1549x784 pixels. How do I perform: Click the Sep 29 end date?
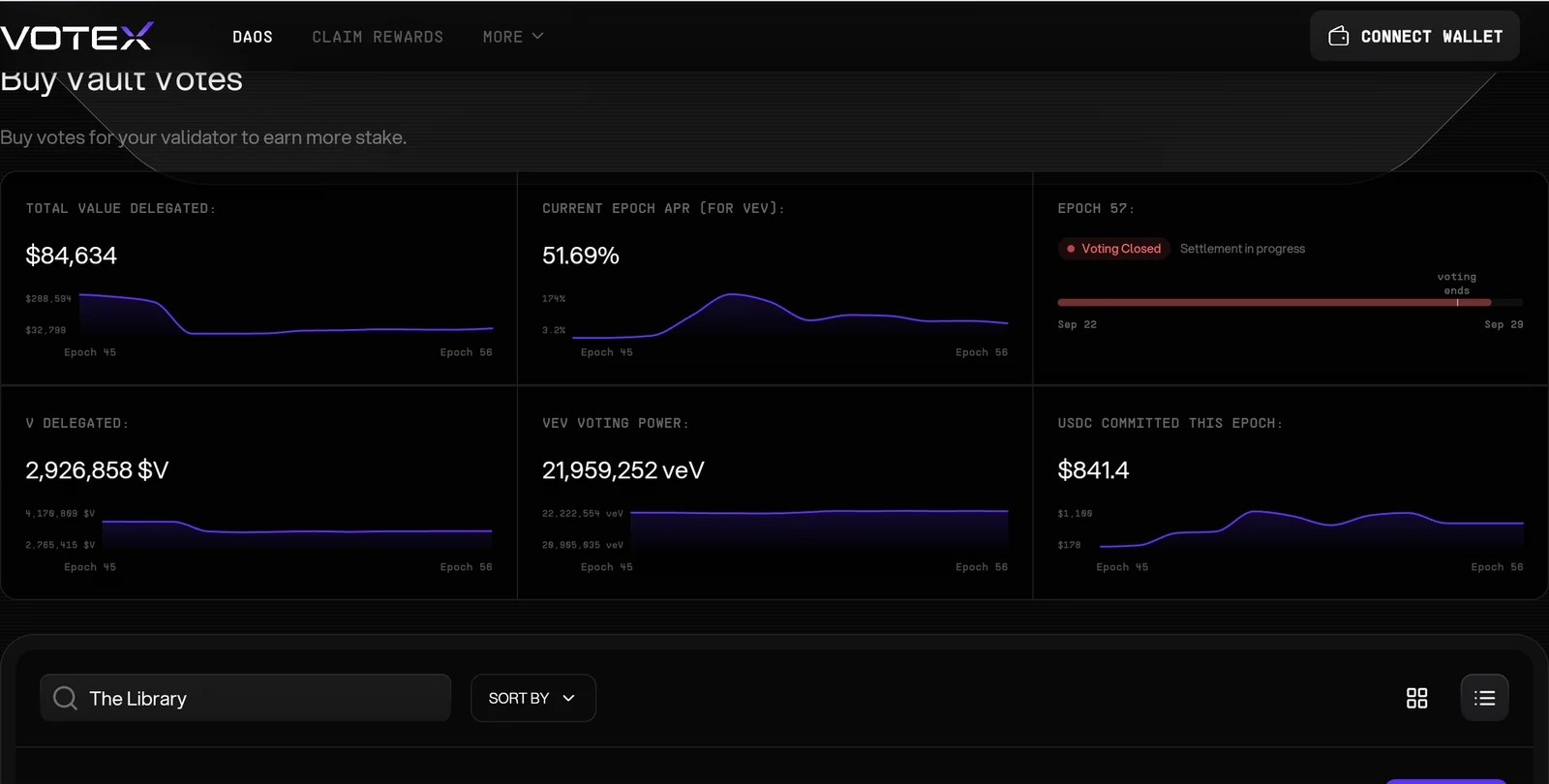click(x=1503, y=324)
